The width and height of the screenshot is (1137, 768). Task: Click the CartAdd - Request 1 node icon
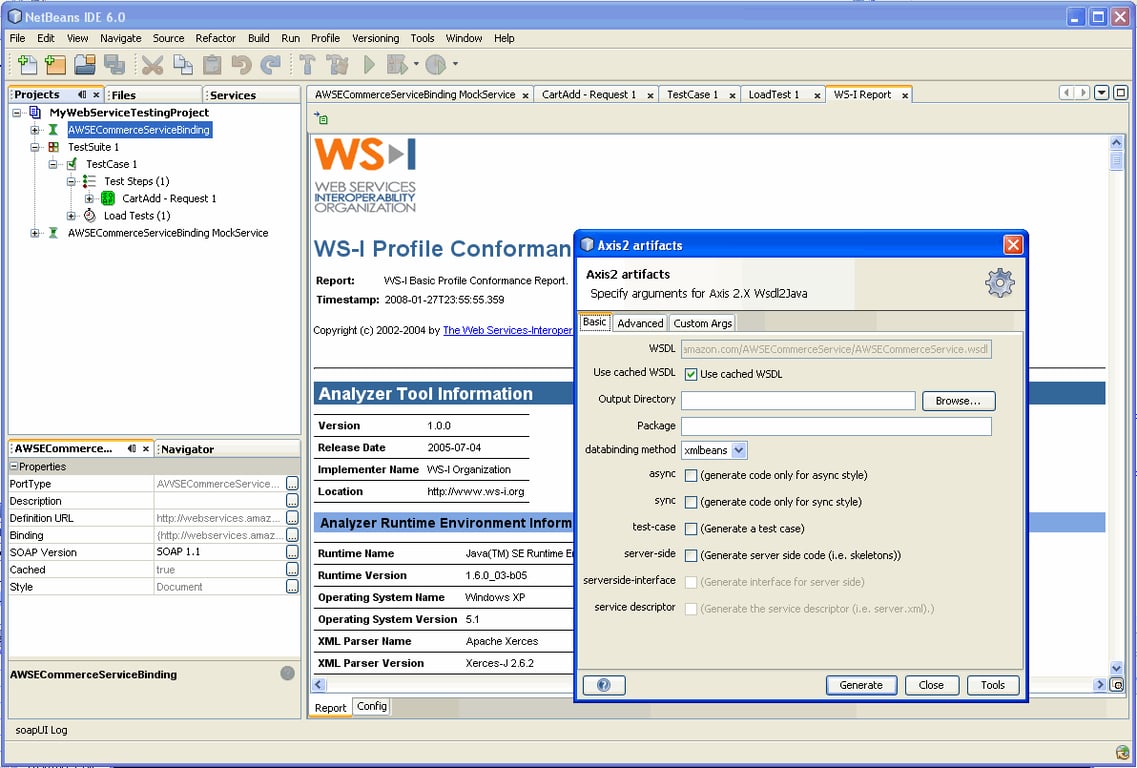pos(107,198)
